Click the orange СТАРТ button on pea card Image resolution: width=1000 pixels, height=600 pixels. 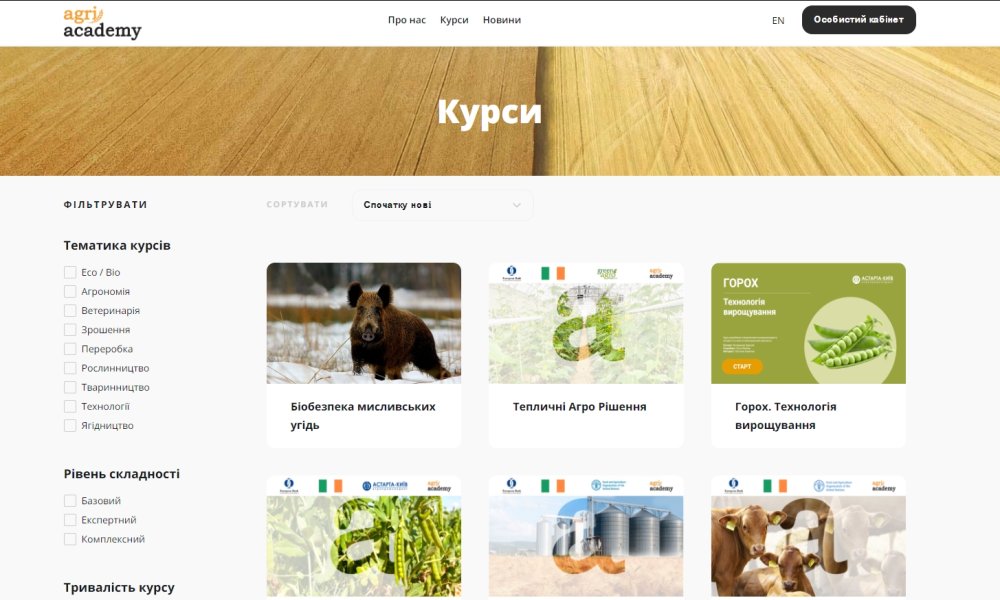click(742, 367)
